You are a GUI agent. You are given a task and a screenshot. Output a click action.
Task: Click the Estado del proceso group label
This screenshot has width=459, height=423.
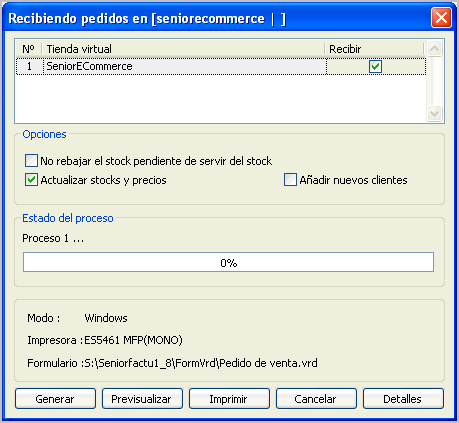coord(68,218)
